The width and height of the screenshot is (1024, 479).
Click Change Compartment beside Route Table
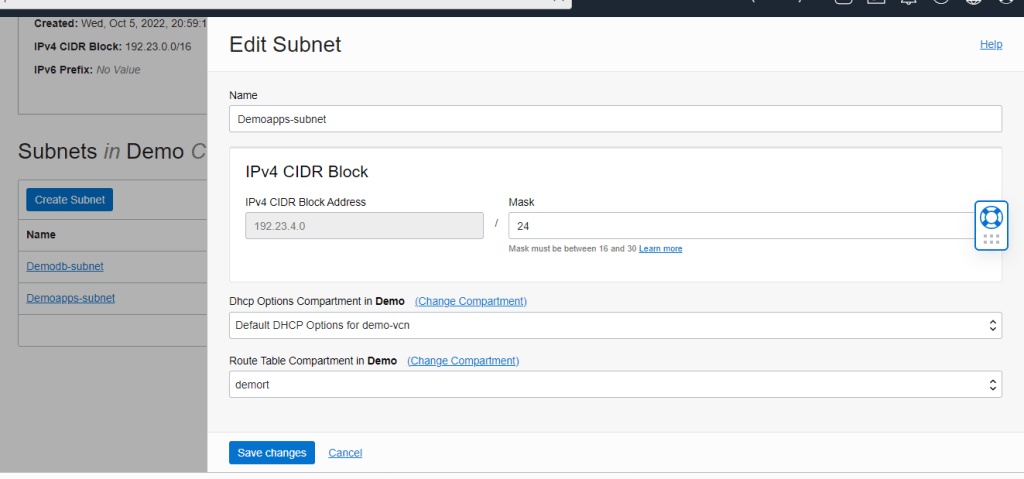(463, 360)
